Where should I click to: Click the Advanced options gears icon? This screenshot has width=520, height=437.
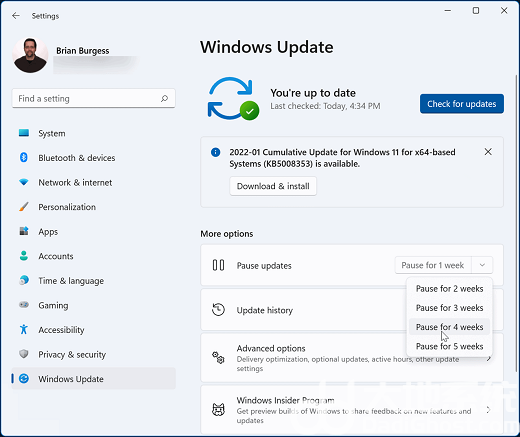218,358
